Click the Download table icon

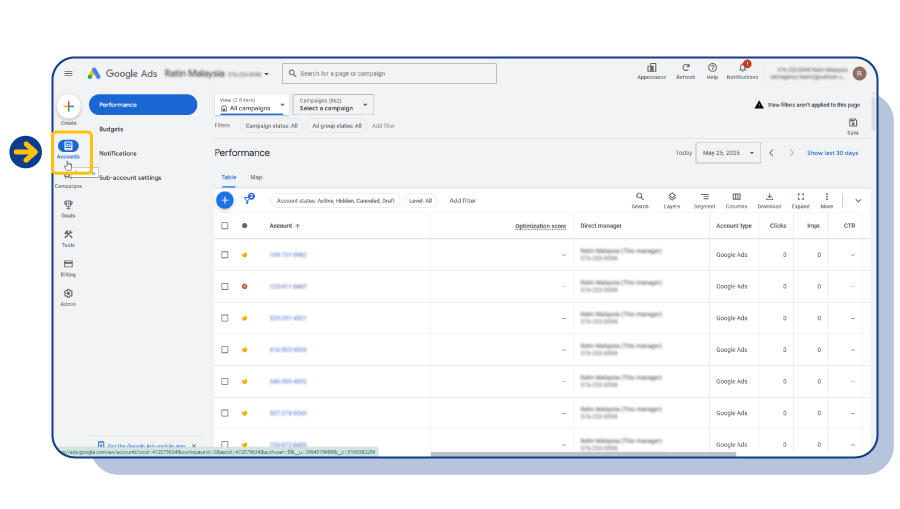pos(769,197)
